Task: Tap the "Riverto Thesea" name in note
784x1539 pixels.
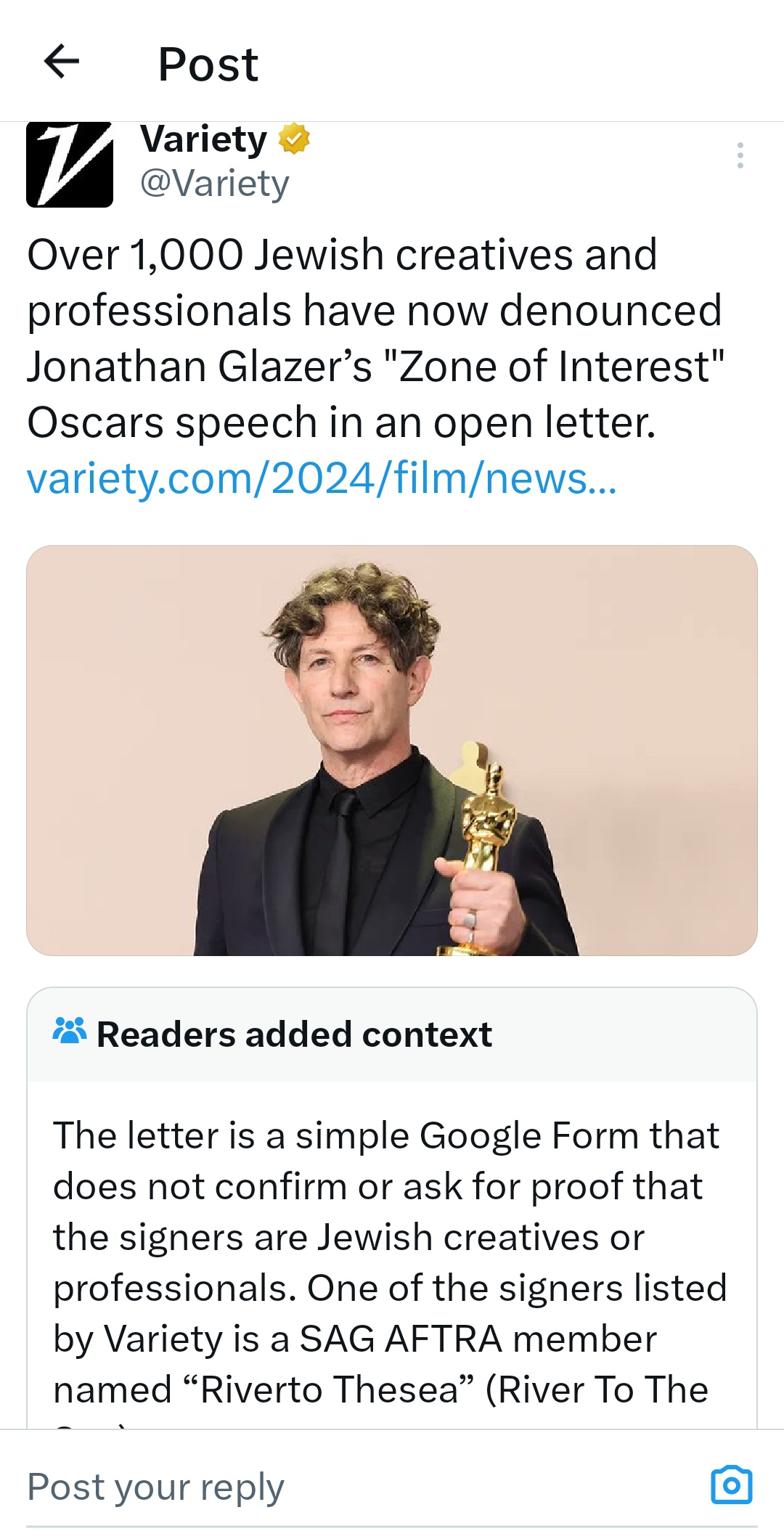Action: pyautogui.click(x=330, y=1389)
